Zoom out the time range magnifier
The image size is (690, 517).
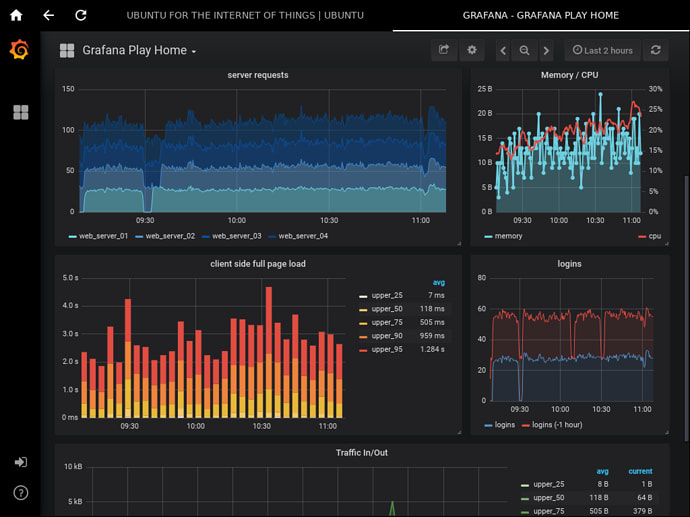[524, 51]
